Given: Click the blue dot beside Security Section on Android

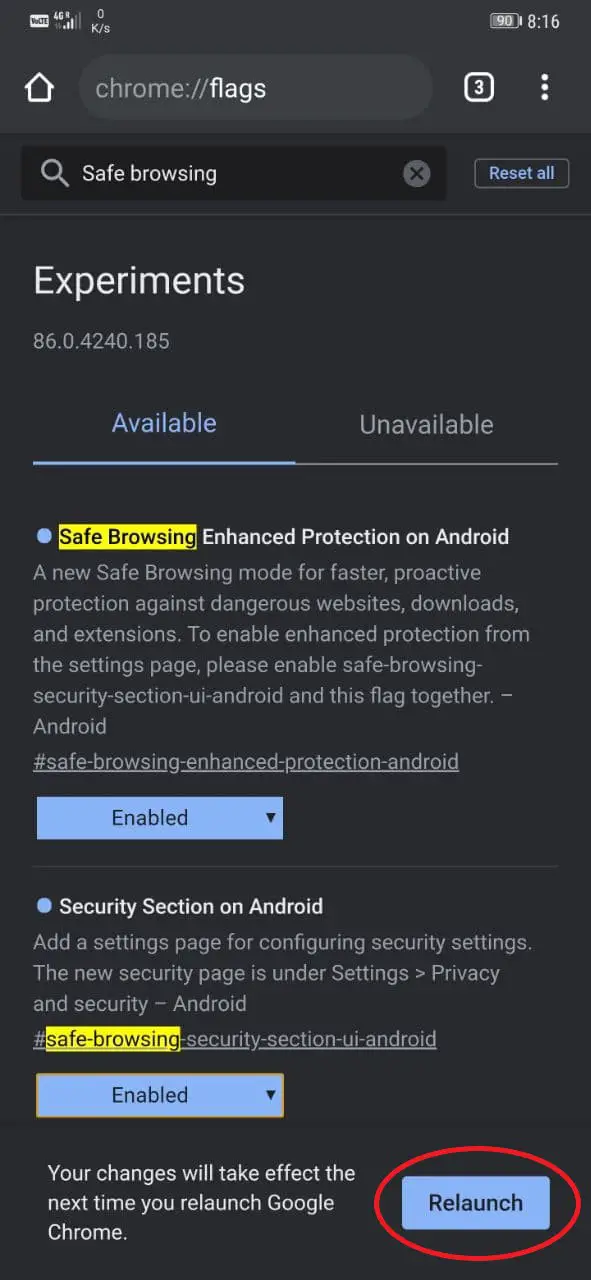Looking at the screenshot, I should (44, 906).
